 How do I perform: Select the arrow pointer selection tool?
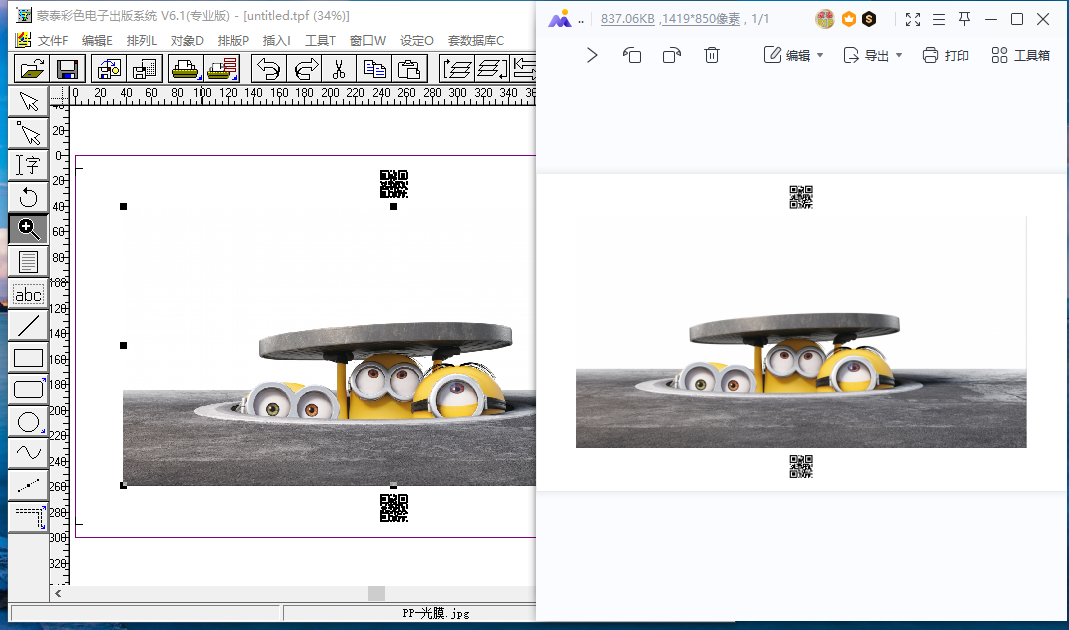pos(28,101)
